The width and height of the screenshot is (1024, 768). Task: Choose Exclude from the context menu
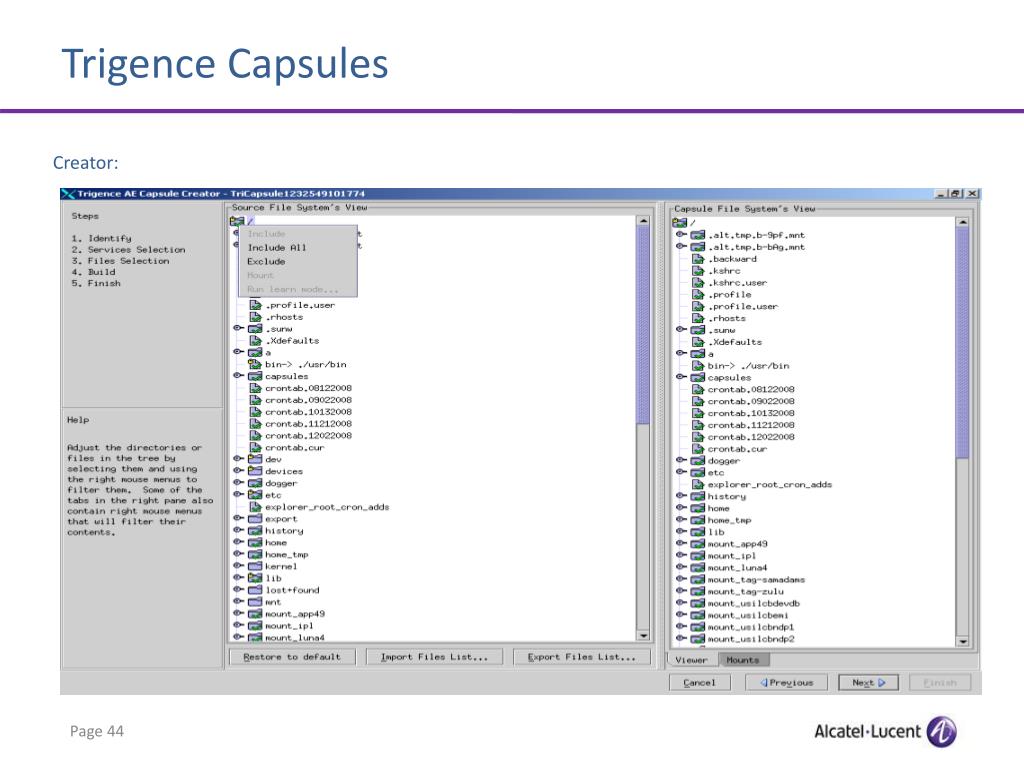pyautogui.click(x=298, y=261)
